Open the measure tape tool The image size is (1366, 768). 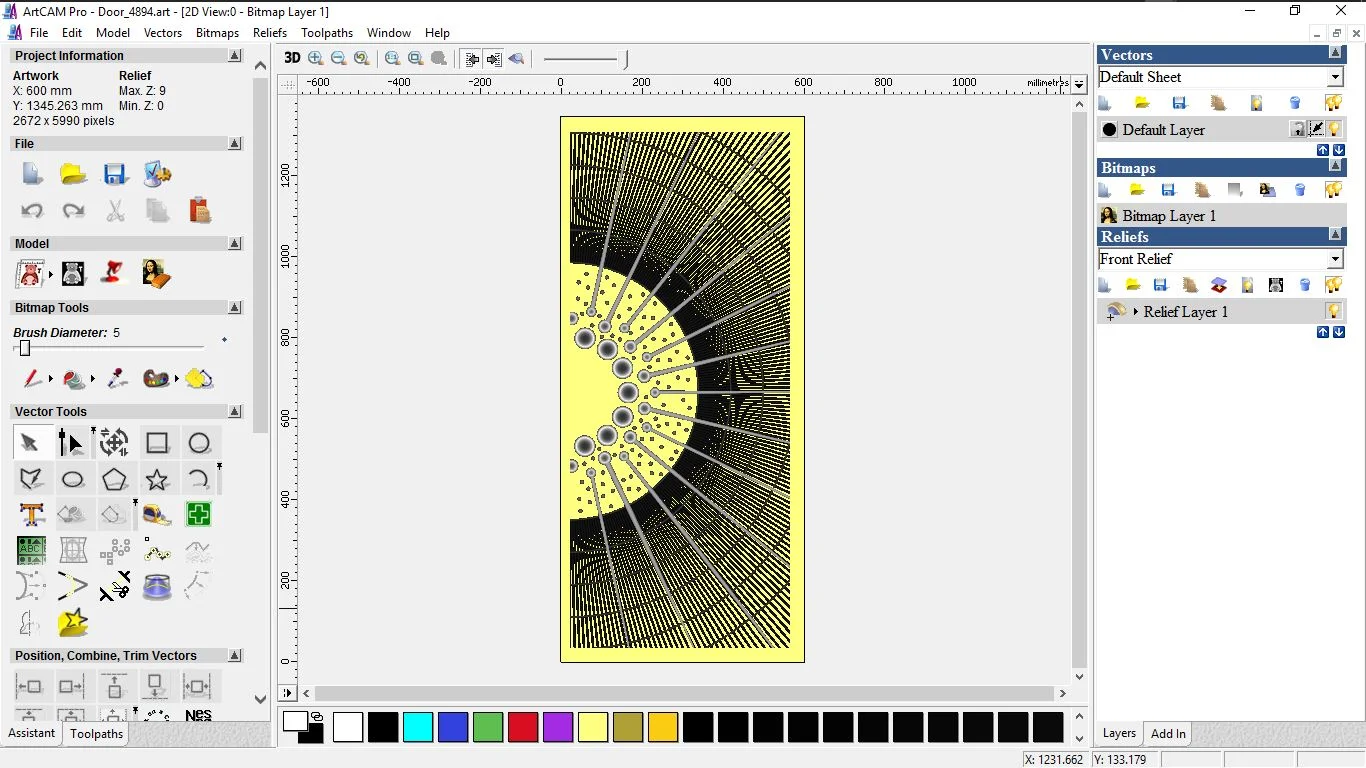tap(157, 515)
